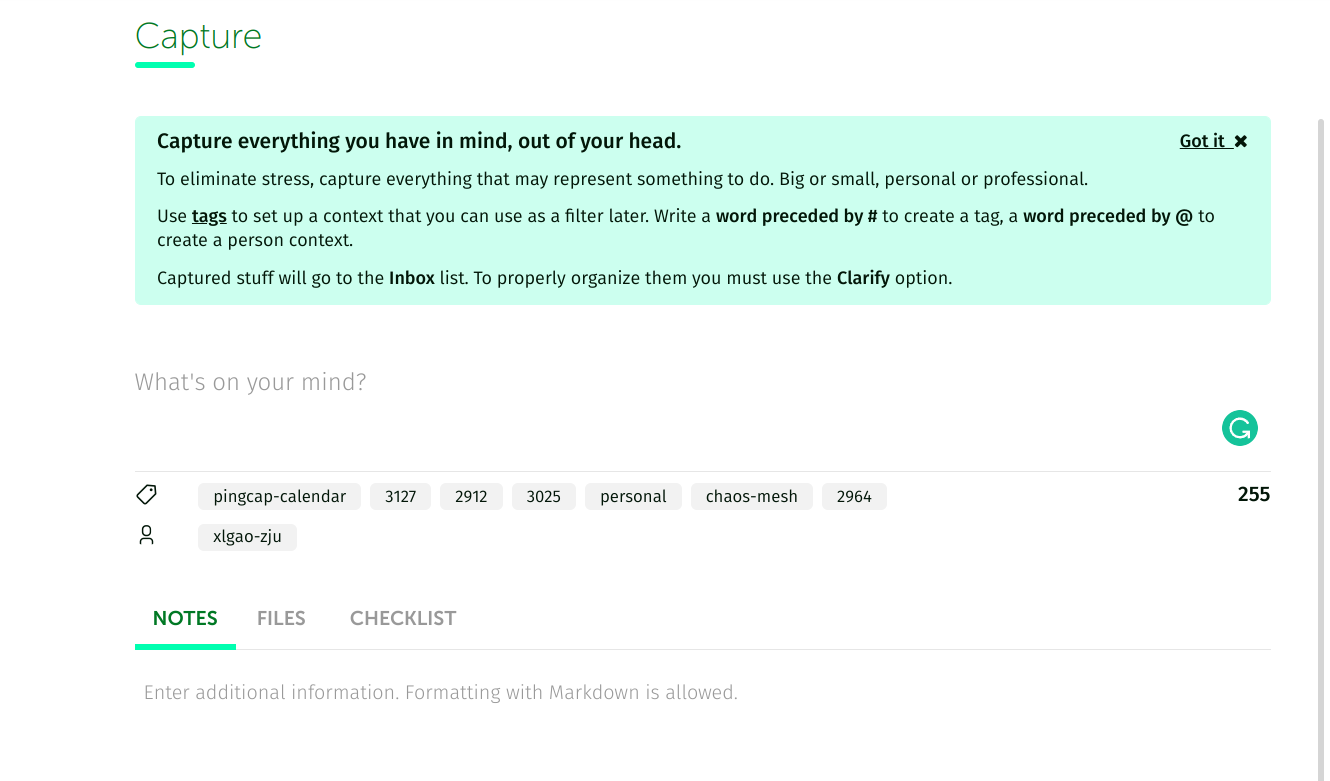Click the Grammarly icon in text field
Viewport: 1330px width, 781px height.
[1239, 429]
